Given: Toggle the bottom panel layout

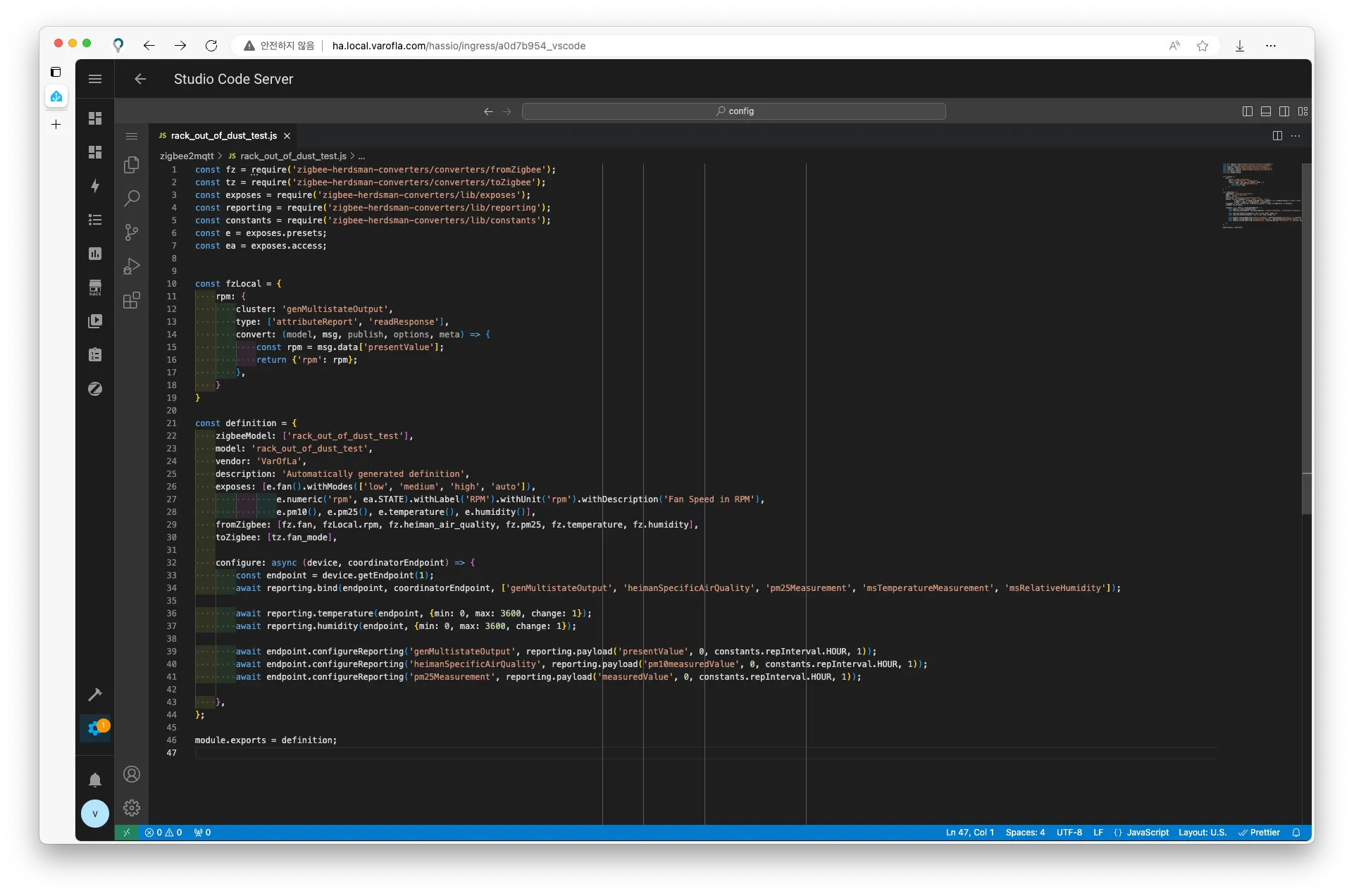Looking at the screenshot, I should [x=1266, y=111].
